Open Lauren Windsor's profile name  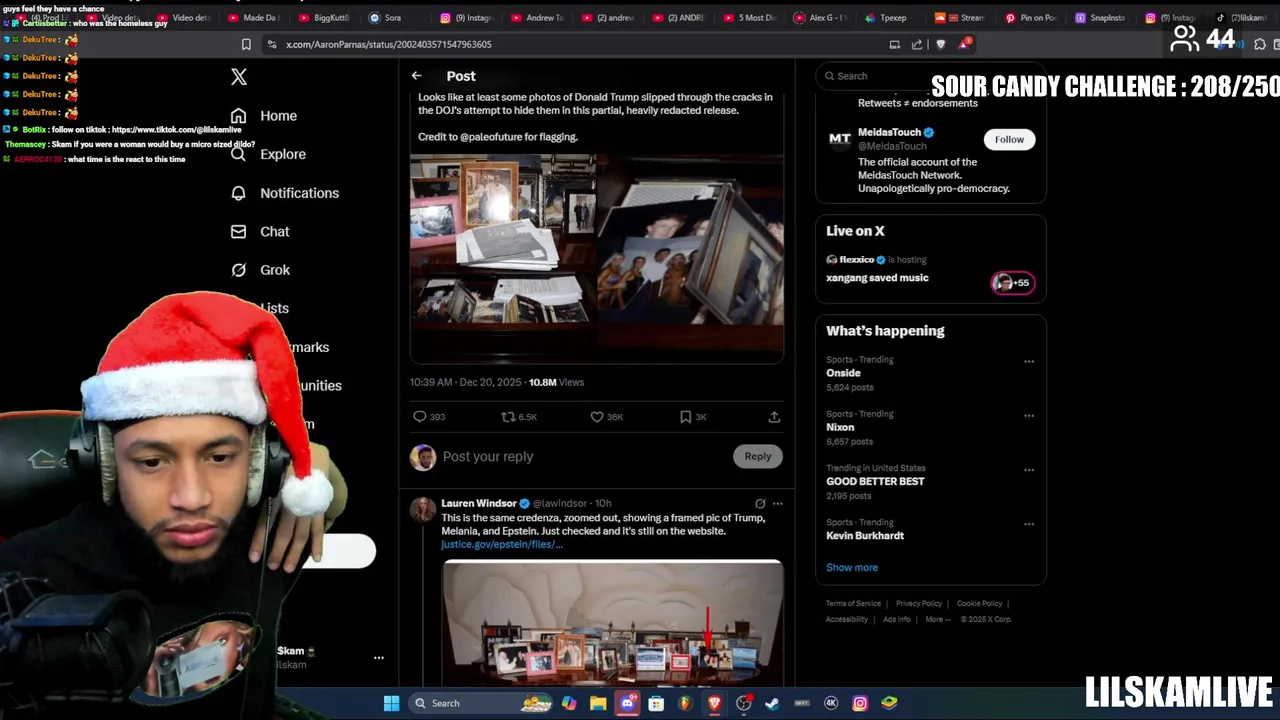coord(479,503)
